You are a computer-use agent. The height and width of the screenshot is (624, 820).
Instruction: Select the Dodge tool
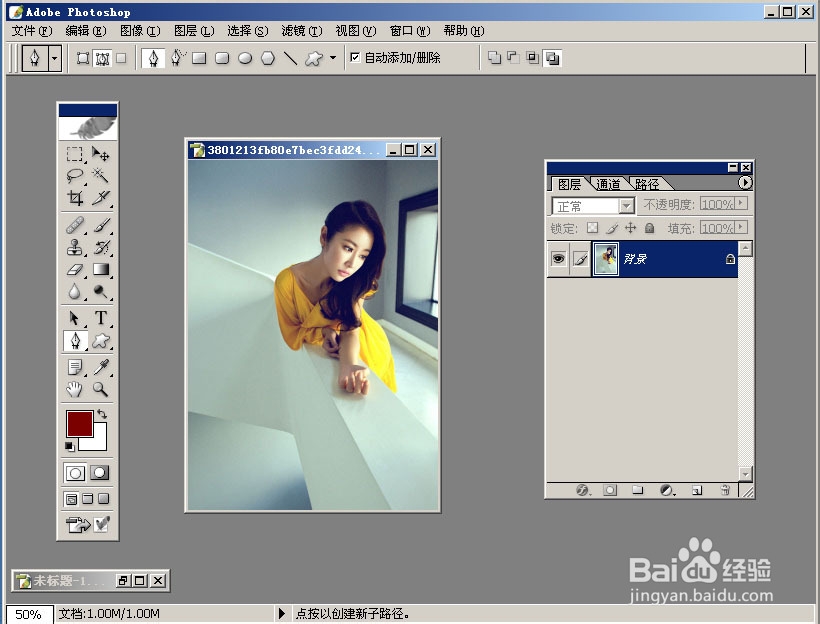pyautogui.click(x=100, y=291)
